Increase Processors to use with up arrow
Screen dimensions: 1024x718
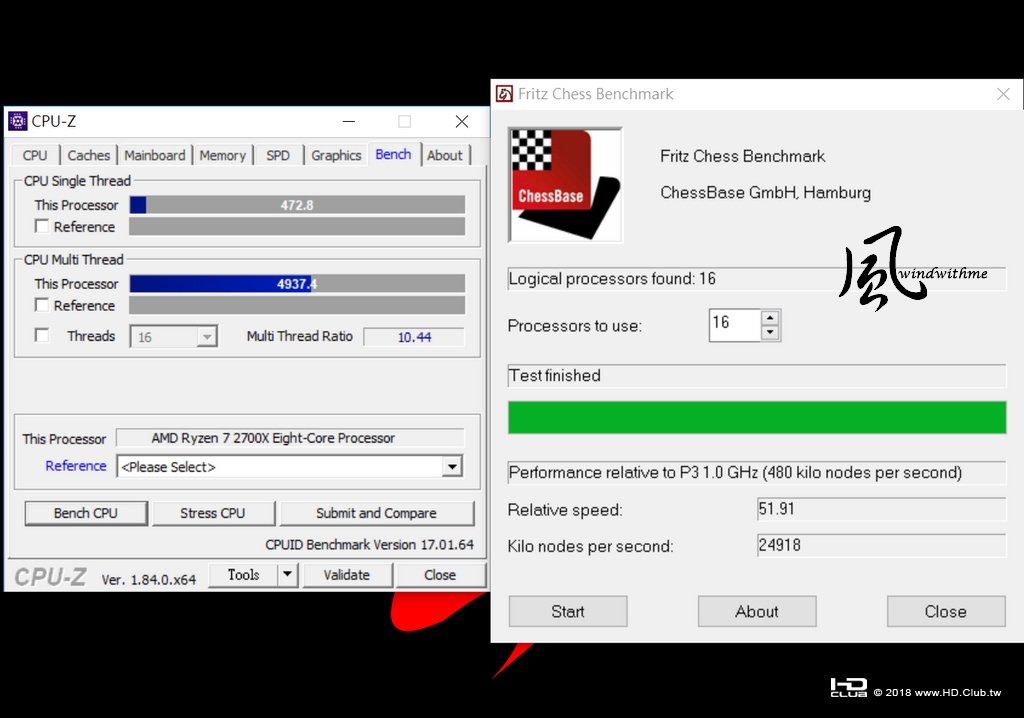(x=770, y=318)
